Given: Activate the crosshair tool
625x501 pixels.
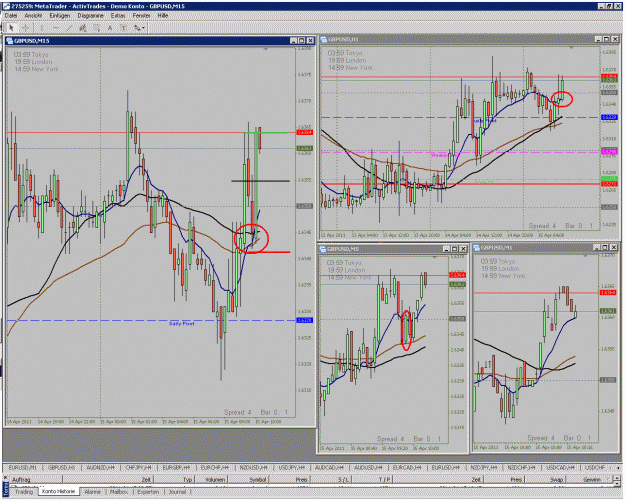Looking at the screenshot, I should point(25,28).
